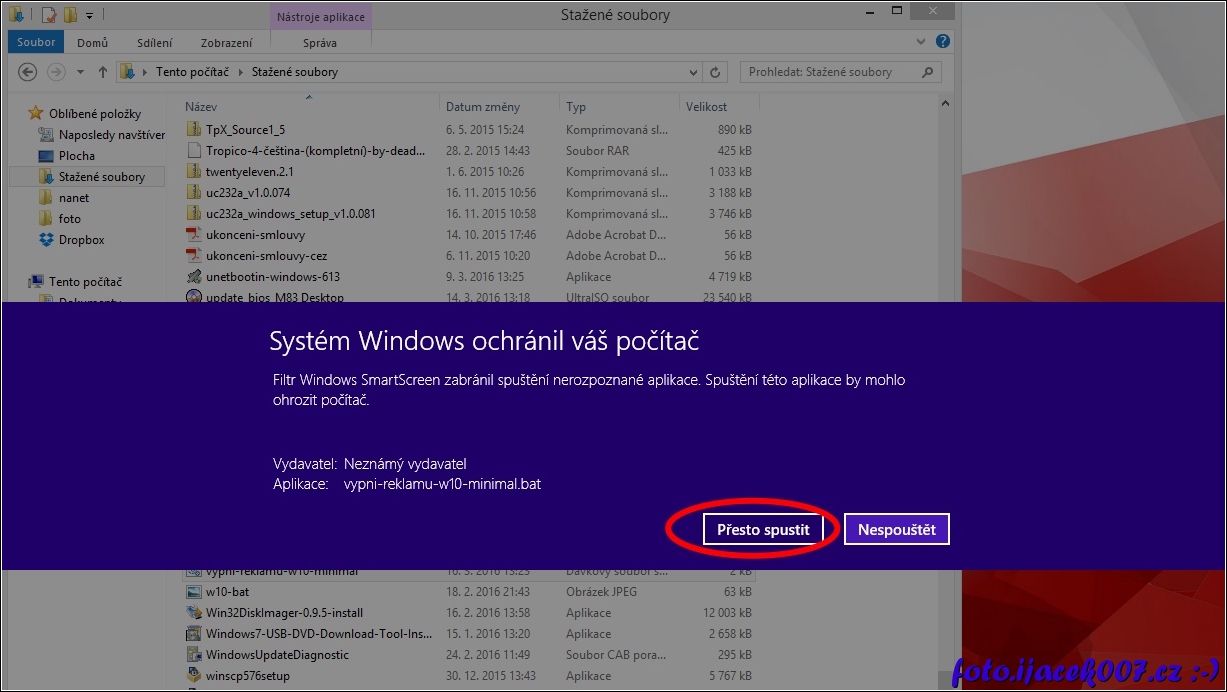Click the 'Přesto spustit' button
Viewport: 1227px width, 692px height.
click(x=763, y=529)
